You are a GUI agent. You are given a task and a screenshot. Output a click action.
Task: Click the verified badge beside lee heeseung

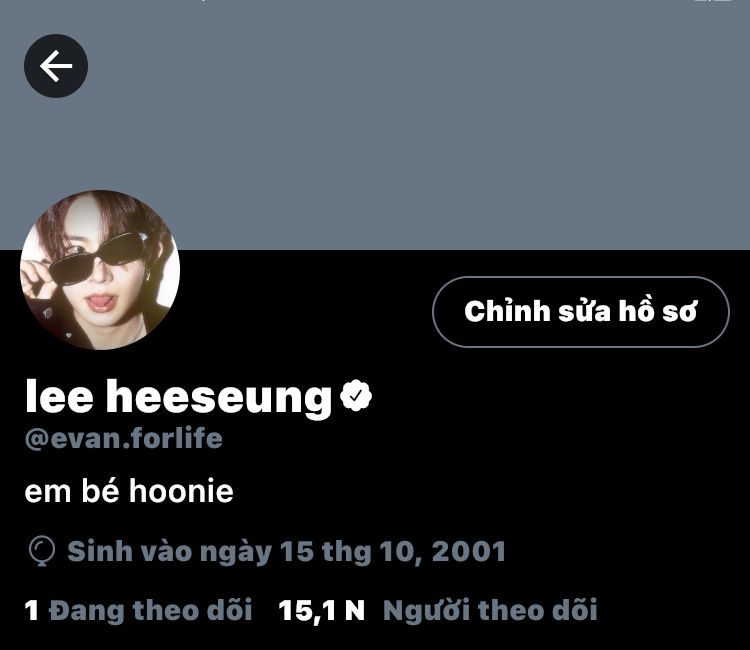click(356, 395)
